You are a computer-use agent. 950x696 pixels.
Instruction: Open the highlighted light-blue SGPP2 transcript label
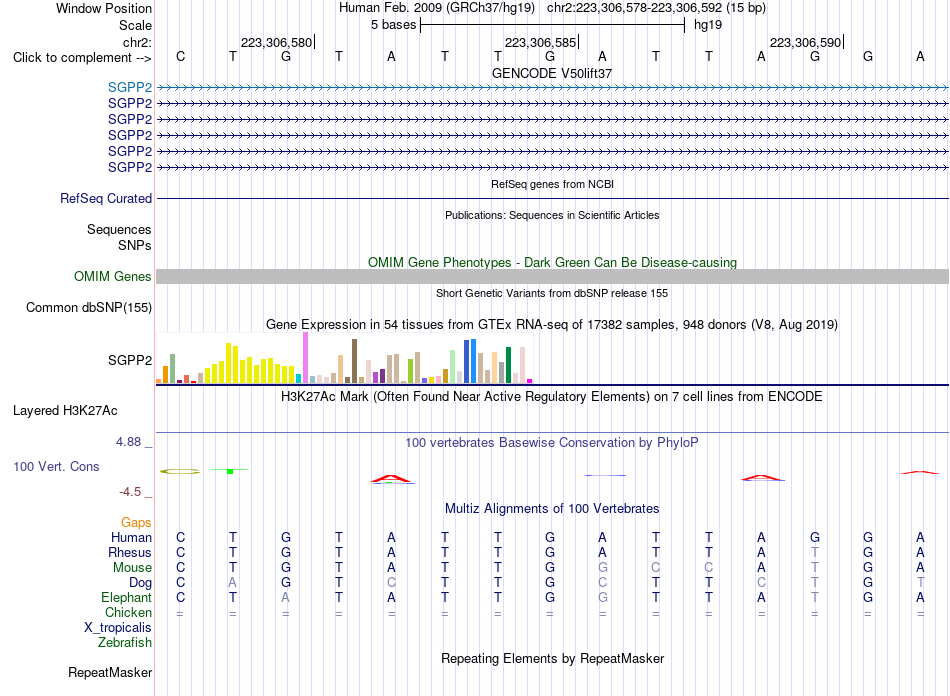(x=130, y=87)
